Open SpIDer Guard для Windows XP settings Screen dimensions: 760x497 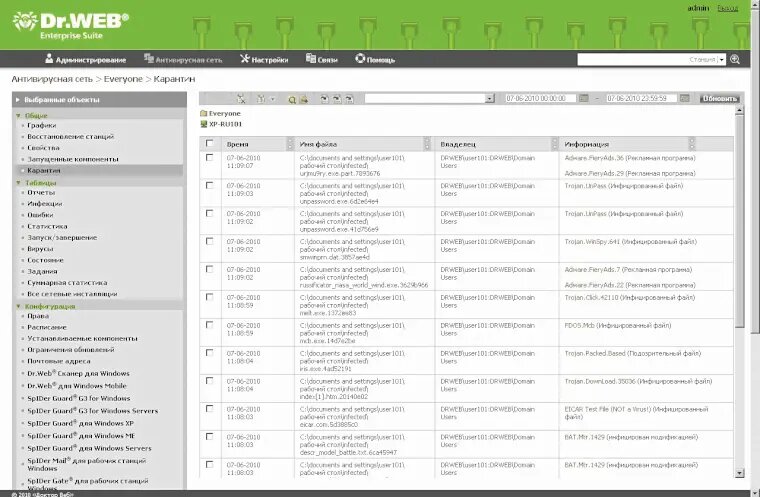[x=80, y=423]
